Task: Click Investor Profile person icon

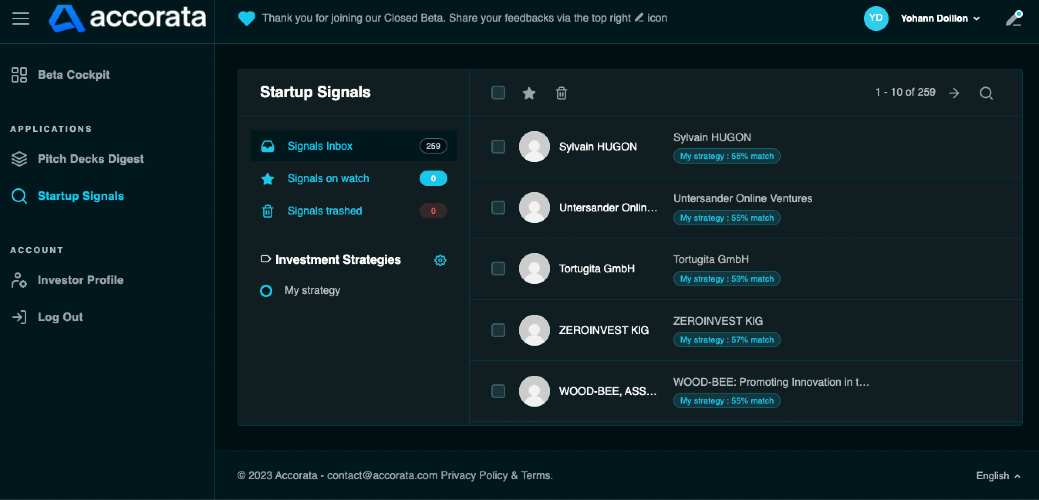Action: pyautogui.click(x=19, y=280)
